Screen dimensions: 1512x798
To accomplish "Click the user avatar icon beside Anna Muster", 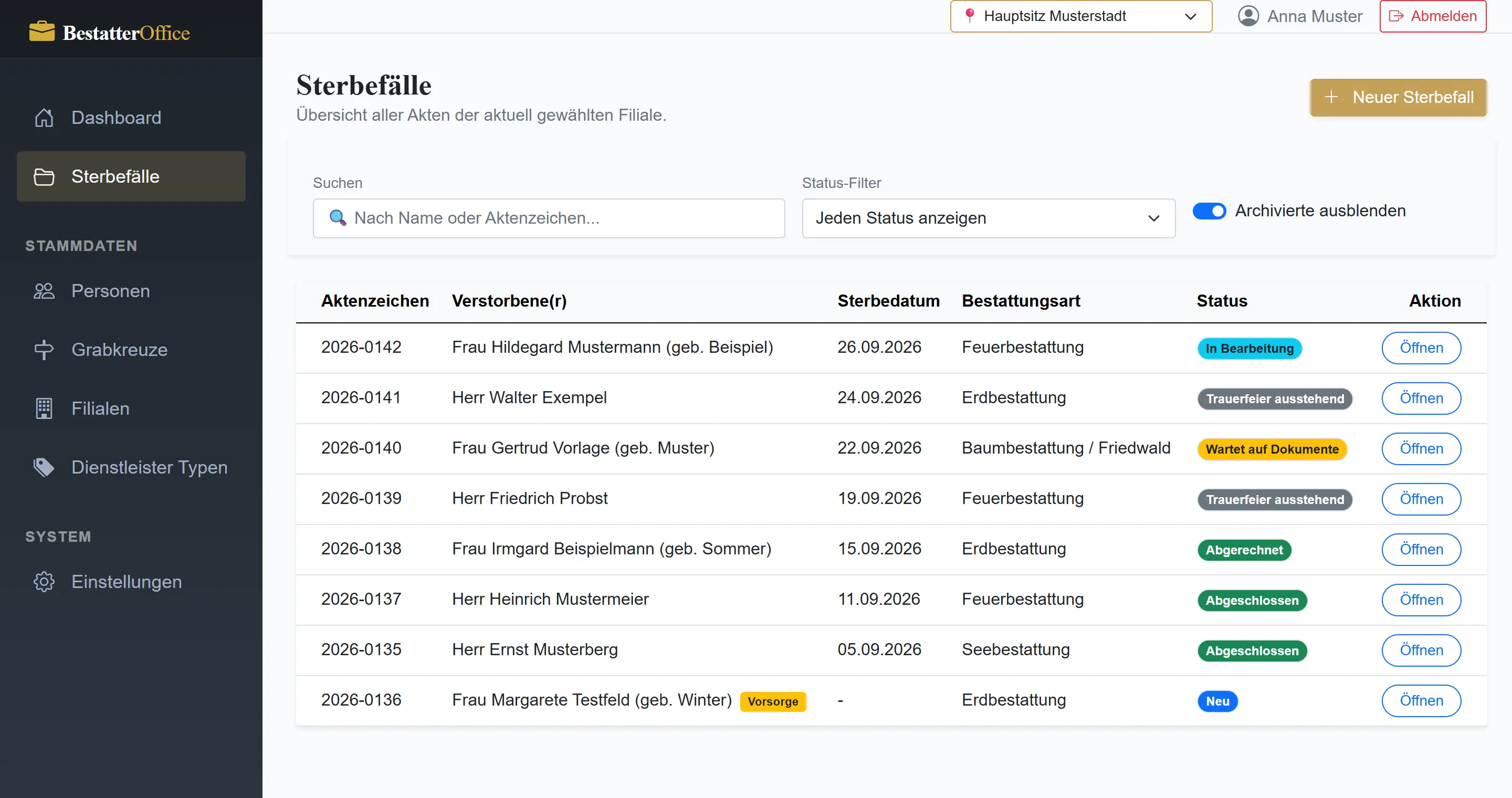I will click(1248, 16).
